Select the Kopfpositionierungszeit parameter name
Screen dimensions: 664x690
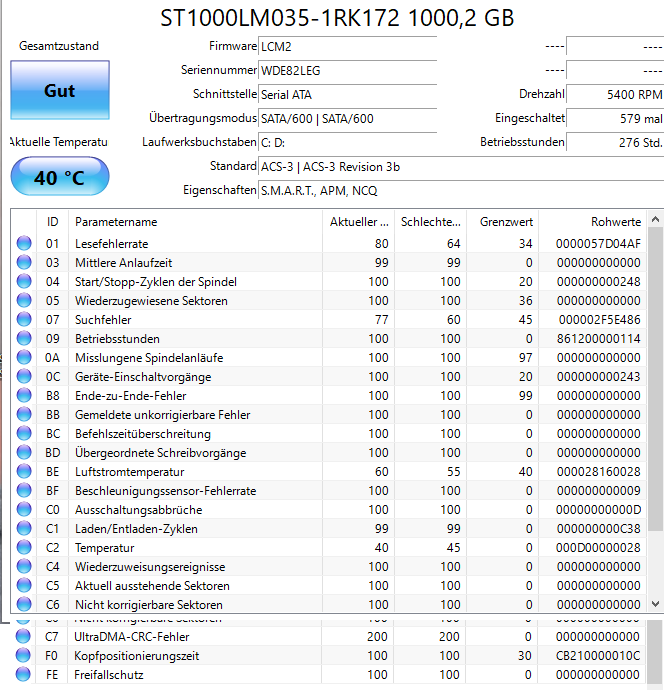click(136, 656)
